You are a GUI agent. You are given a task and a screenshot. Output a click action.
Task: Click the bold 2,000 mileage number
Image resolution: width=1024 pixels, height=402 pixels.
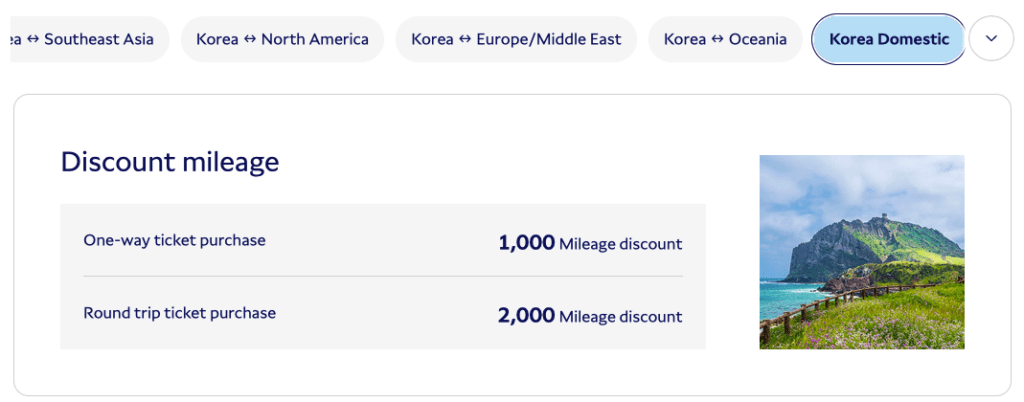[x=526, y=316]
